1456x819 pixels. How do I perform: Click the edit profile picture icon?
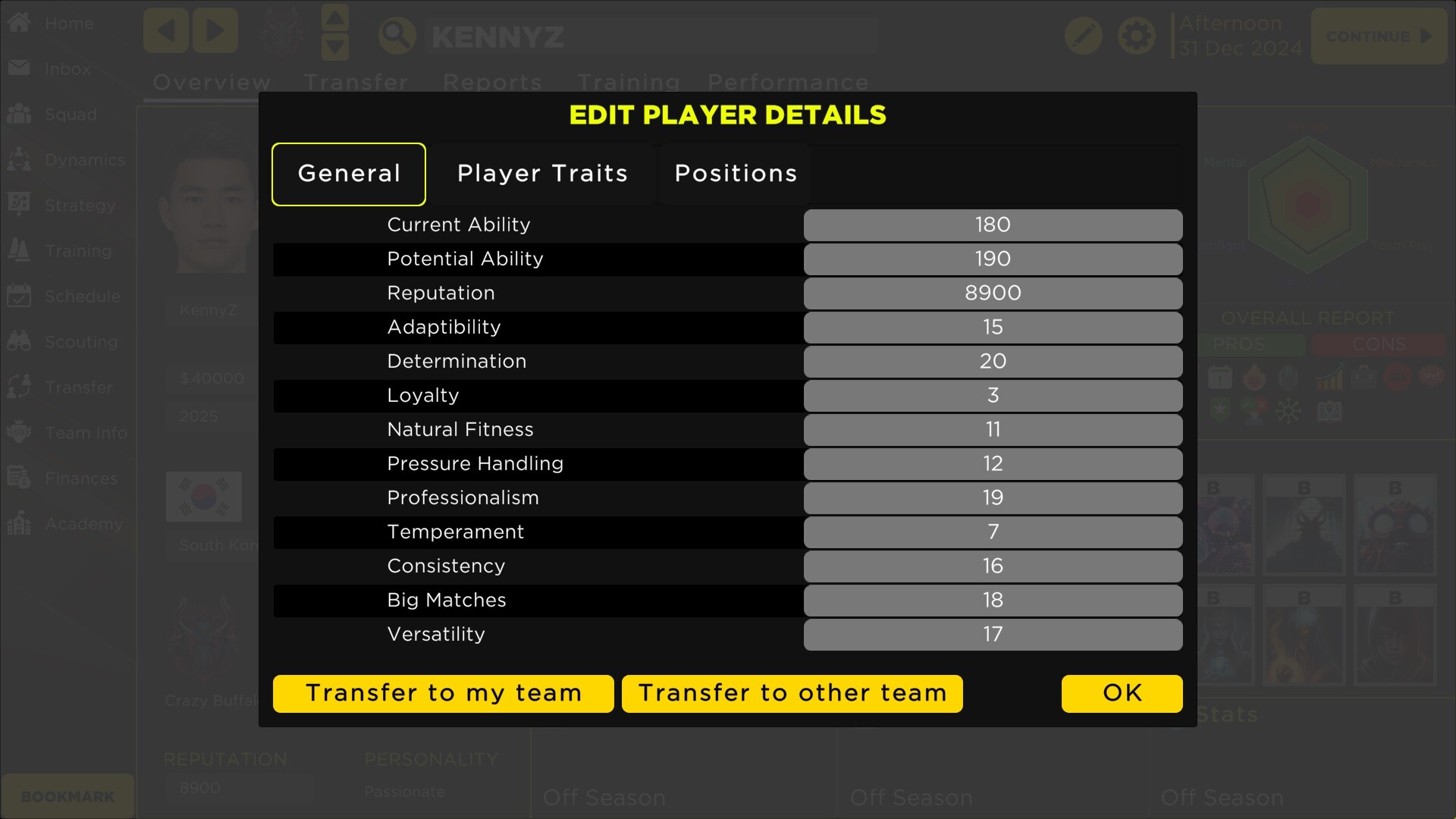1083,35
